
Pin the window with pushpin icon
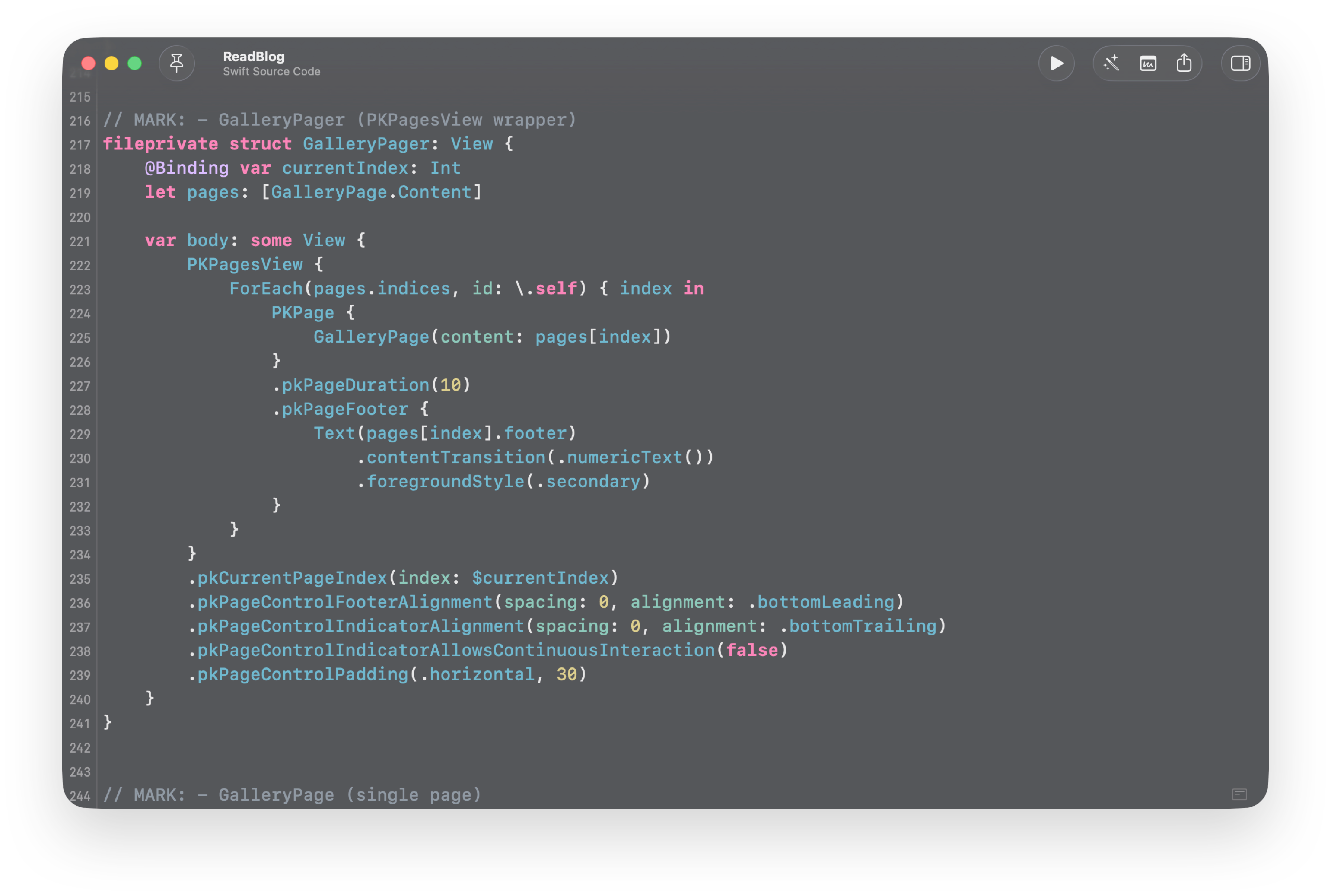(177, 64)
